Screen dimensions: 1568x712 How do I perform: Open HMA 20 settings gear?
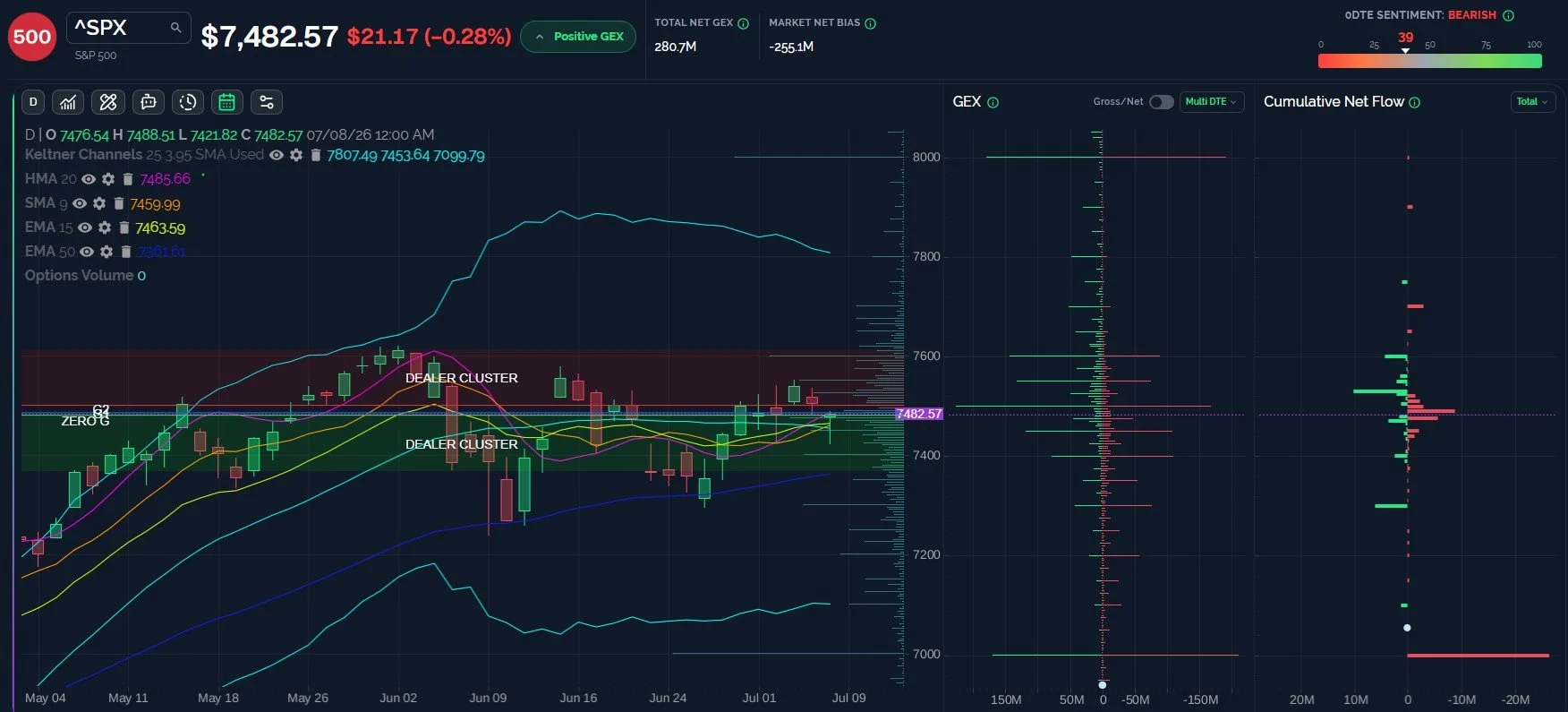108,179
